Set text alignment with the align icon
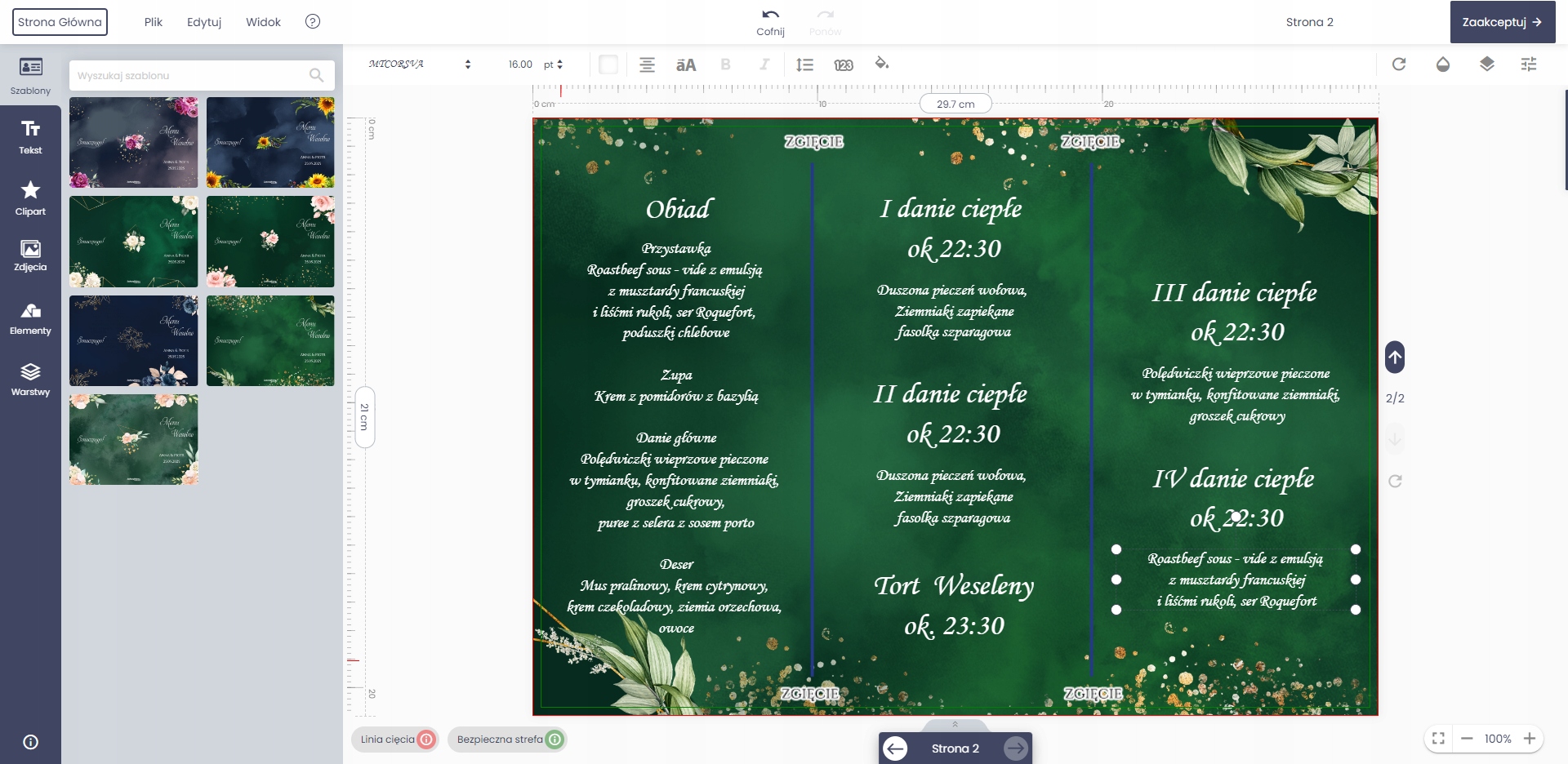 pos(647,64)
